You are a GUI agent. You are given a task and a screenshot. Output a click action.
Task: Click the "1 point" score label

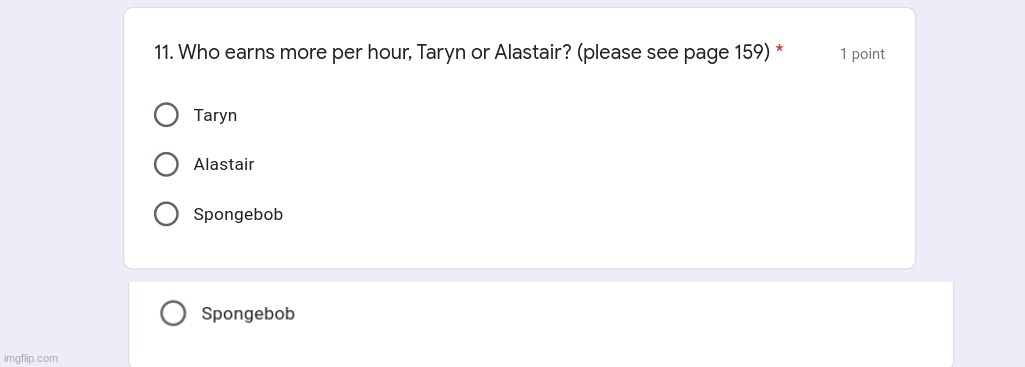pos(862,54)
